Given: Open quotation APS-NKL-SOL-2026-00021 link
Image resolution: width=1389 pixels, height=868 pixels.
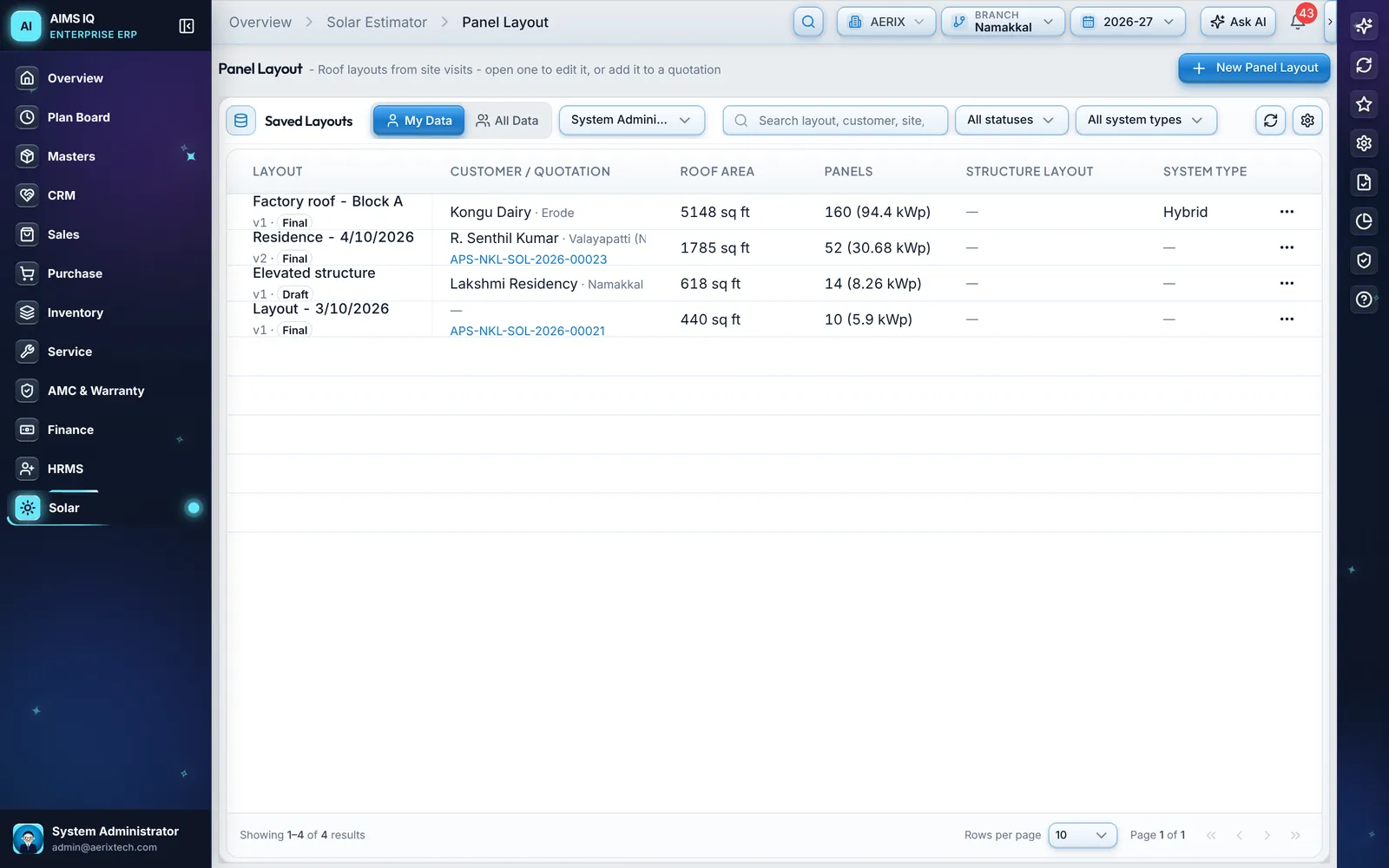Looking at the screenshot, I should coord(527,331).
